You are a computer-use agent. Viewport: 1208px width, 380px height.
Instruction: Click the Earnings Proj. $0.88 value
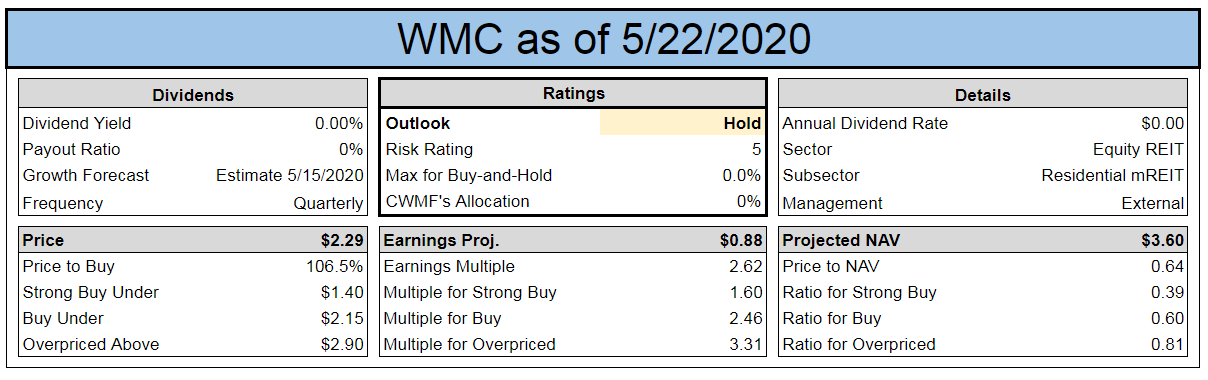tap(741, 241)
